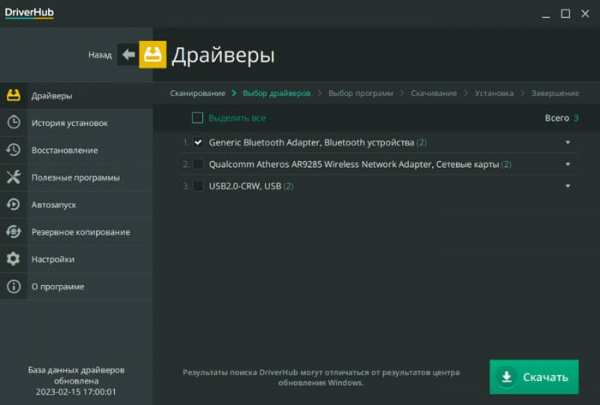Open Настройки in the sidebar

point(77,259)
